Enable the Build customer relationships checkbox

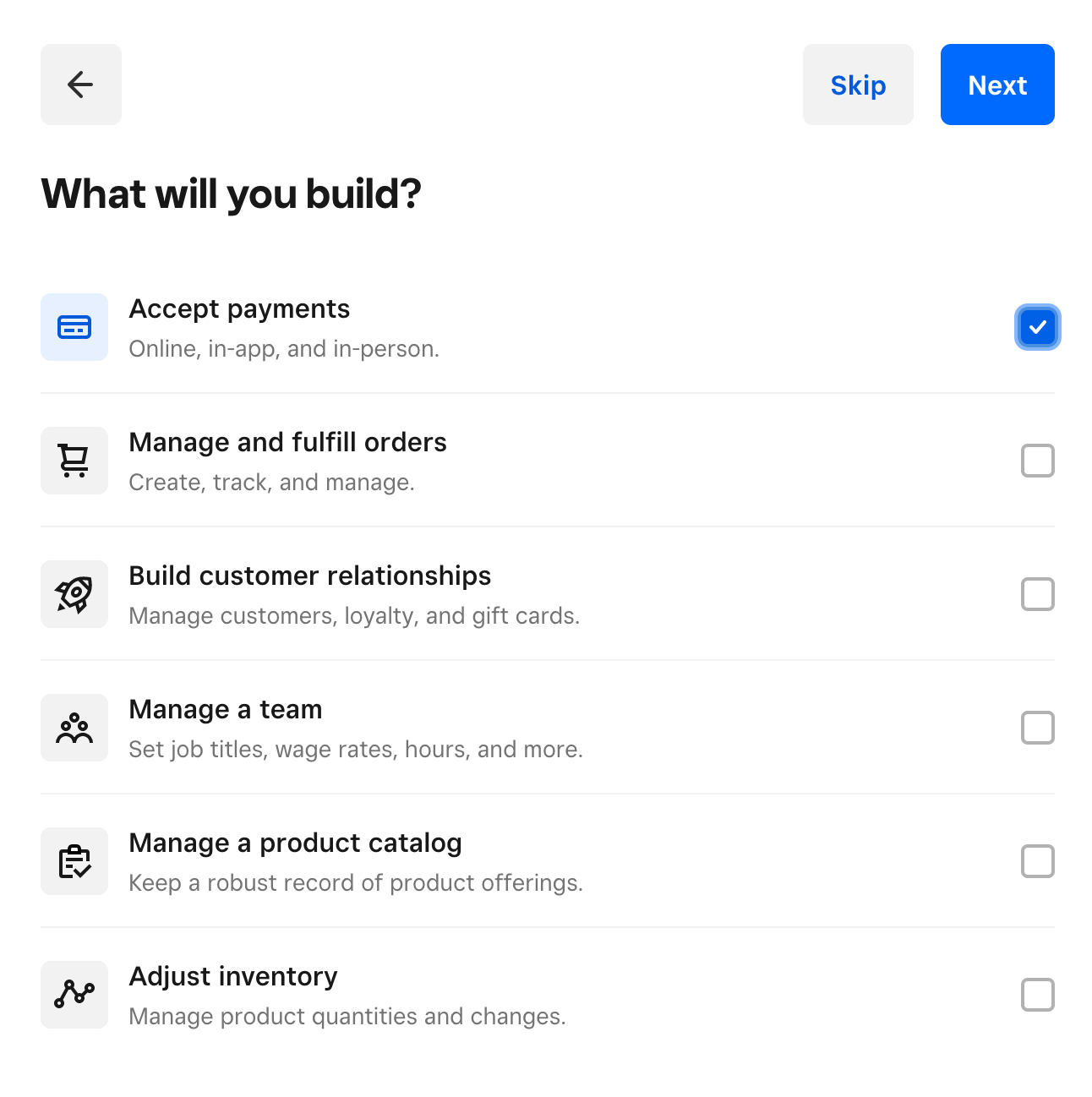pyautogui.click(x=1037, y=594)
